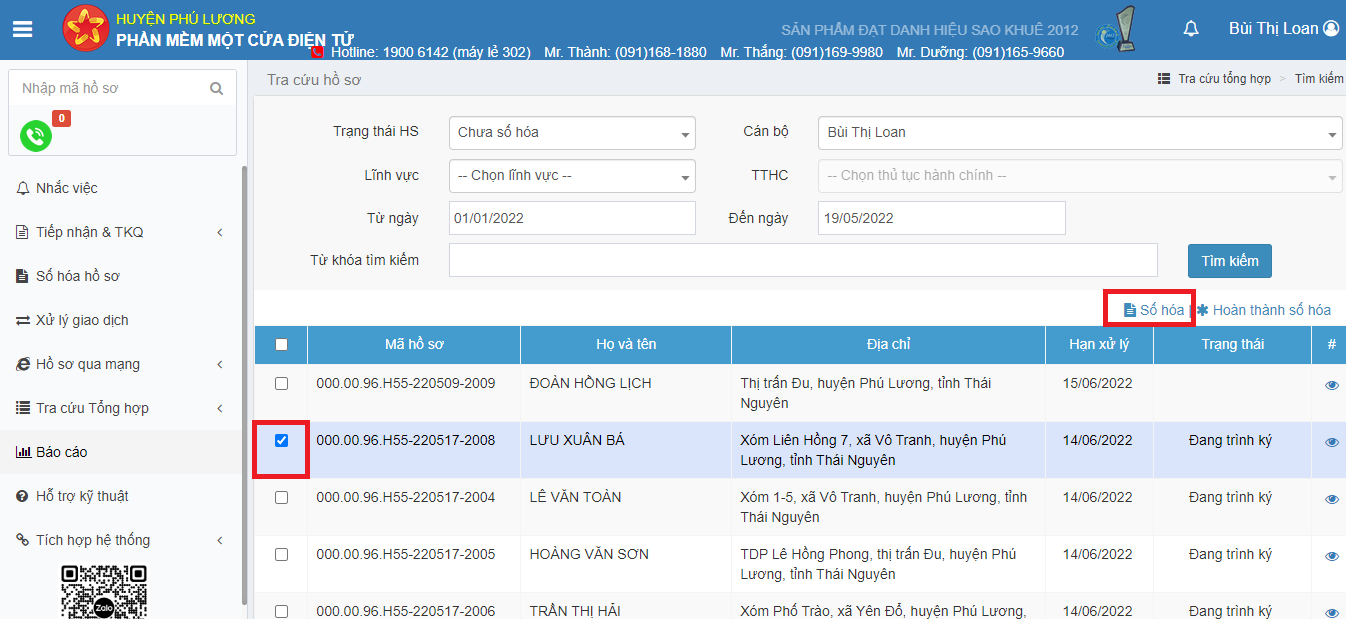Click record code 000.00.96.H55-220517-2008
The width and height of the screenshot is (1346, 619).
click(406, 440)
